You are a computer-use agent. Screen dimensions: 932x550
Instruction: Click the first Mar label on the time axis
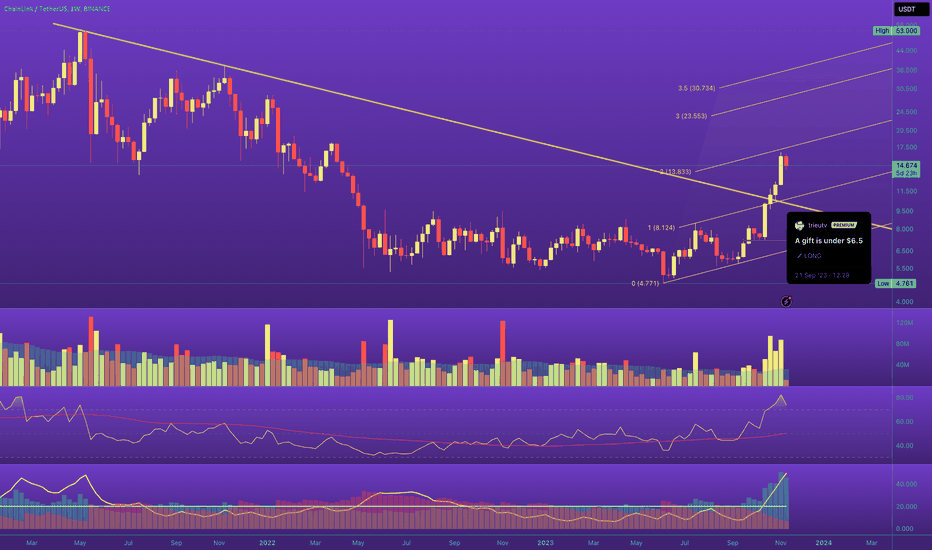pos(32,543)
